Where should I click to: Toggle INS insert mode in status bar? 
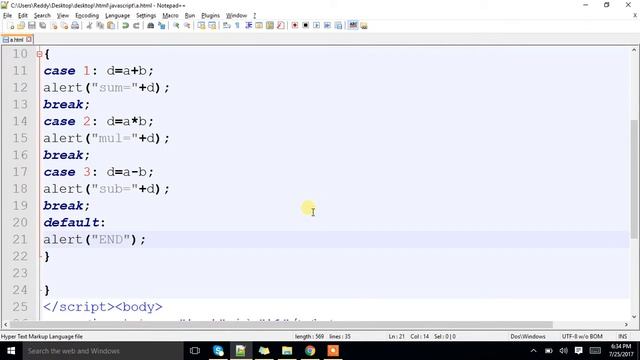[622, 336]
